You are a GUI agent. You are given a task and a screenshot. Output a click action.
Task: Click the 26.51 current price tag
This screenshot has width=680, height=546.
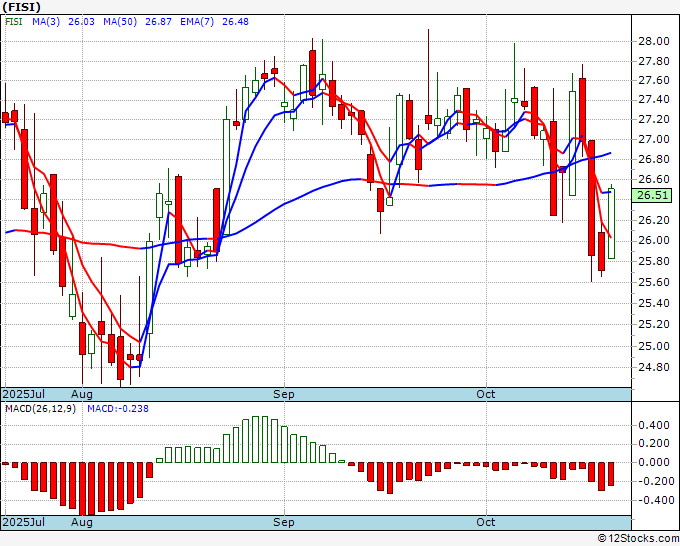652,195
